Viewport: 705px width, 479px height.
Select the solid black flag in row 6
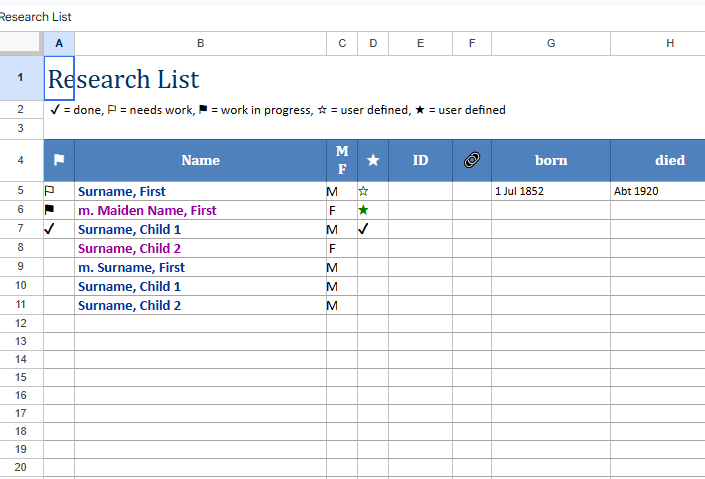(50, 210)
